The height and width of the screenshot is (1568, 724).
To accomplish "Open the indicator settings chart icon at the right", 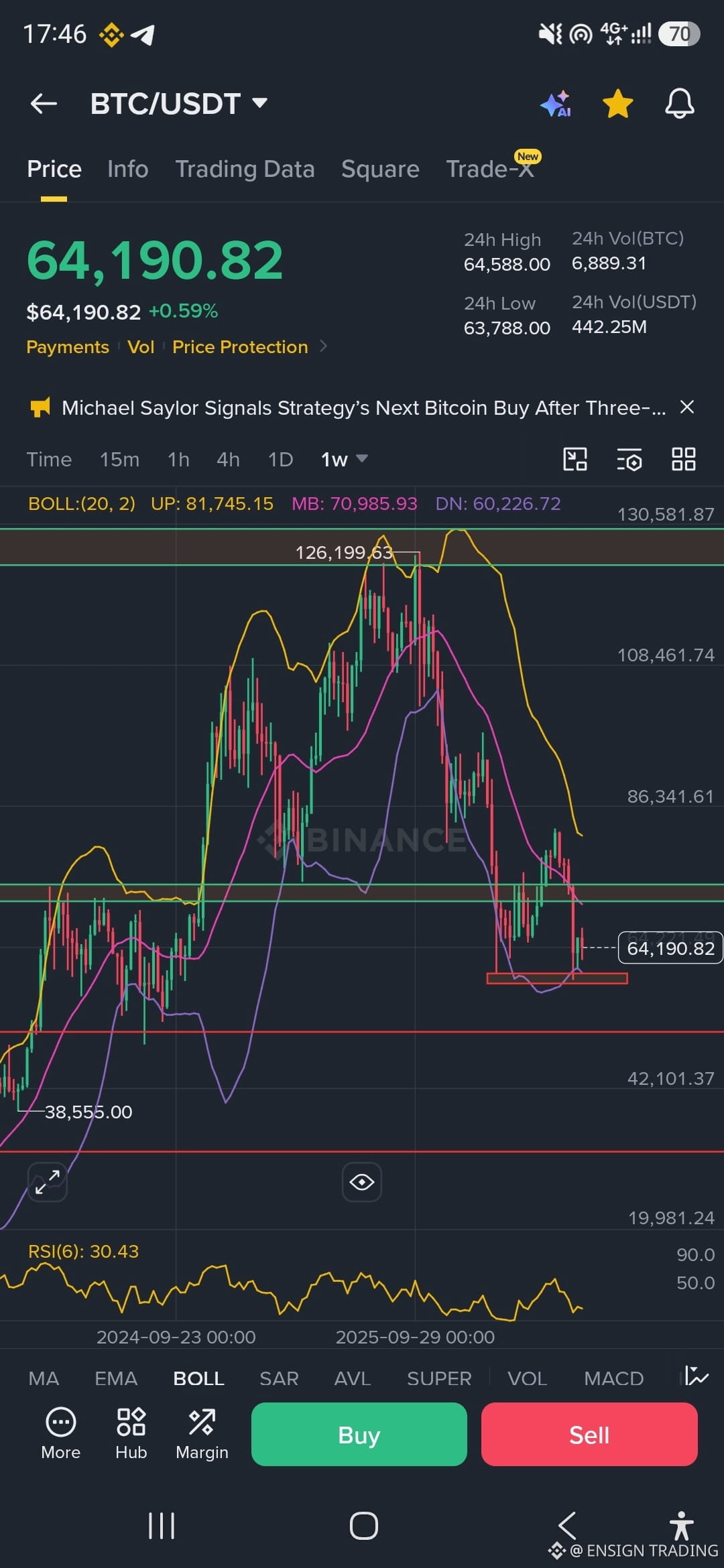I will pos(697,1377).
